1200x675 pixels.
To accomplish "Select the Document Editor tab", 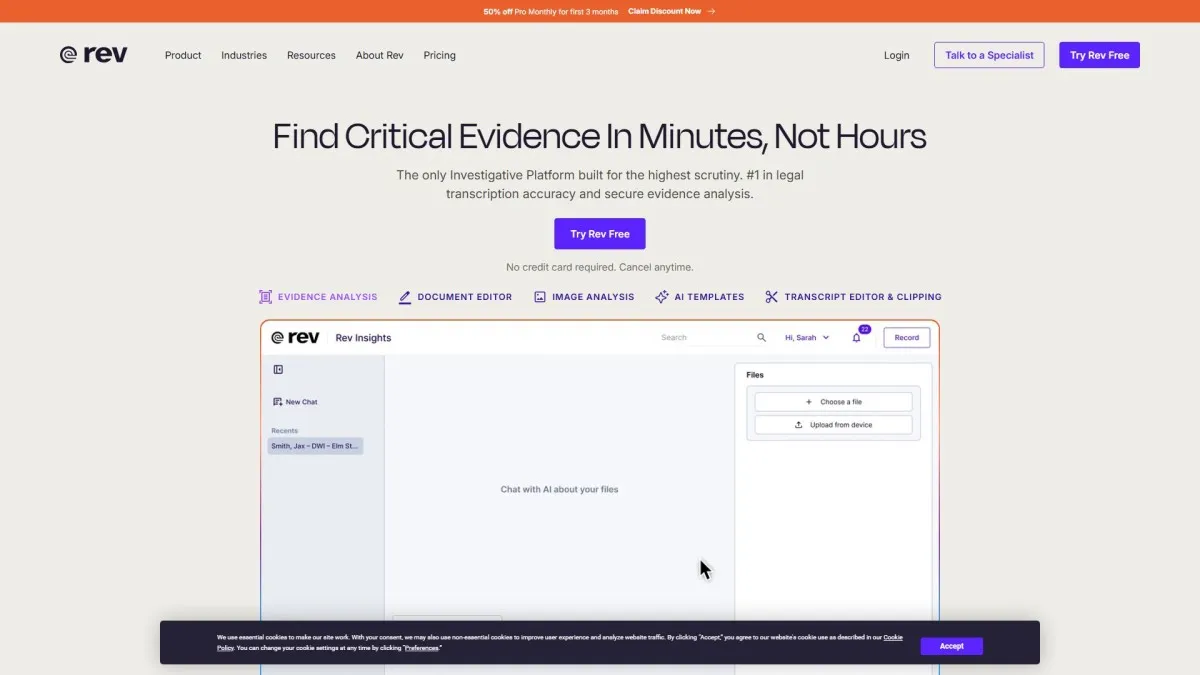I will pos(455,297).
